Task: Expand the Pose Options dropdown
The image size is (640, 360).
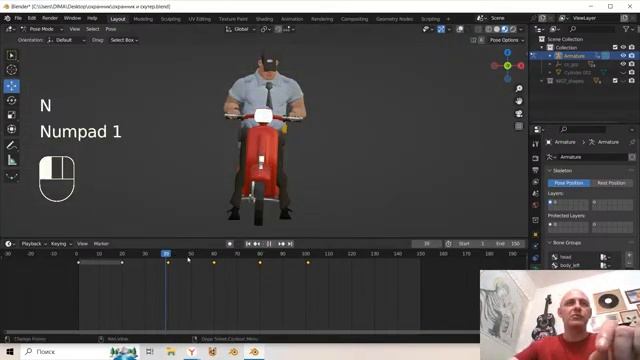Action: click(x=507, y=40)
